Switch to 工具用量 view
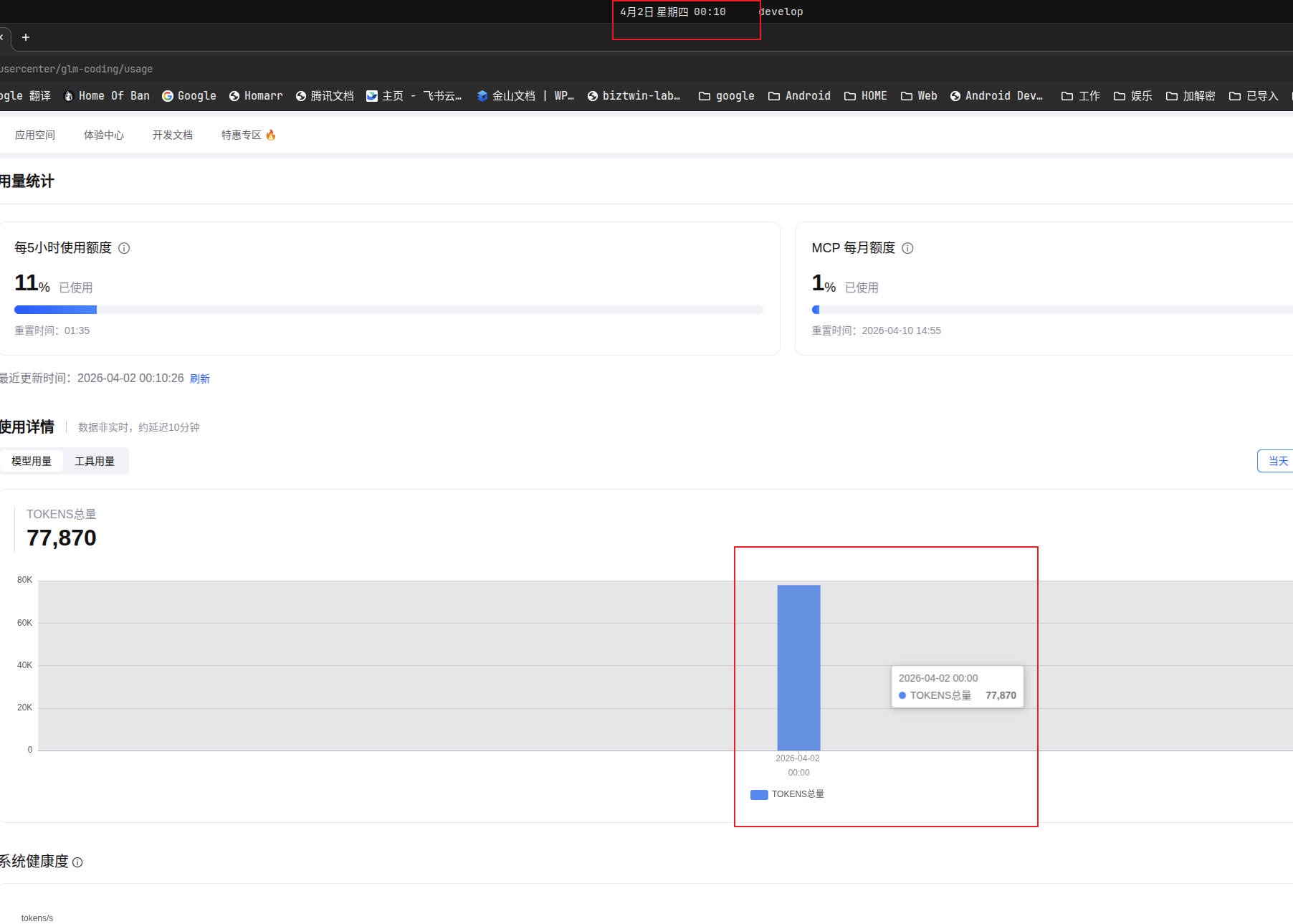This screenshot has width=1293, height=924. click(95, 461)
